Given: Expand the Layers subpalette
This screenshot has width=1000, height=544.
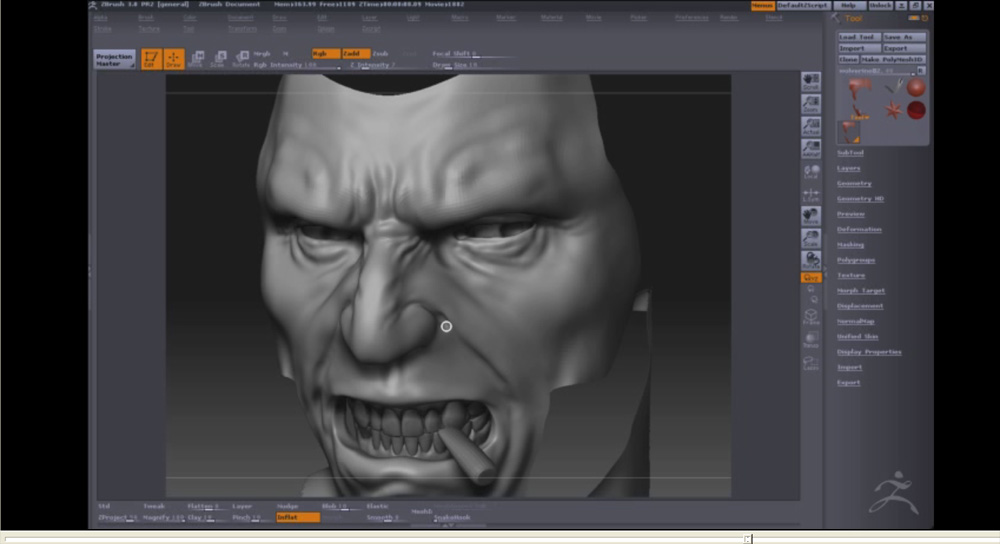Looking at the screenshot, I should pos(848,168).
